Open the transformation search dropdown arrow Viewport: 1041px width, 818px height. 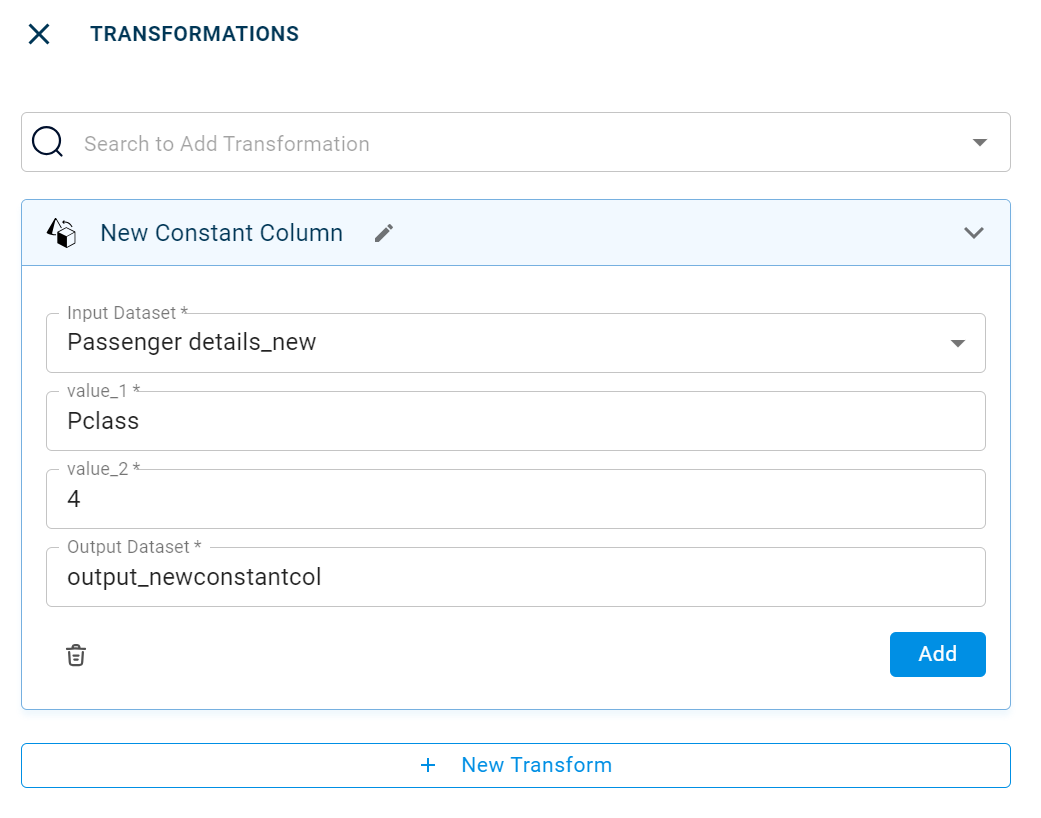click(x=980, y=142)
